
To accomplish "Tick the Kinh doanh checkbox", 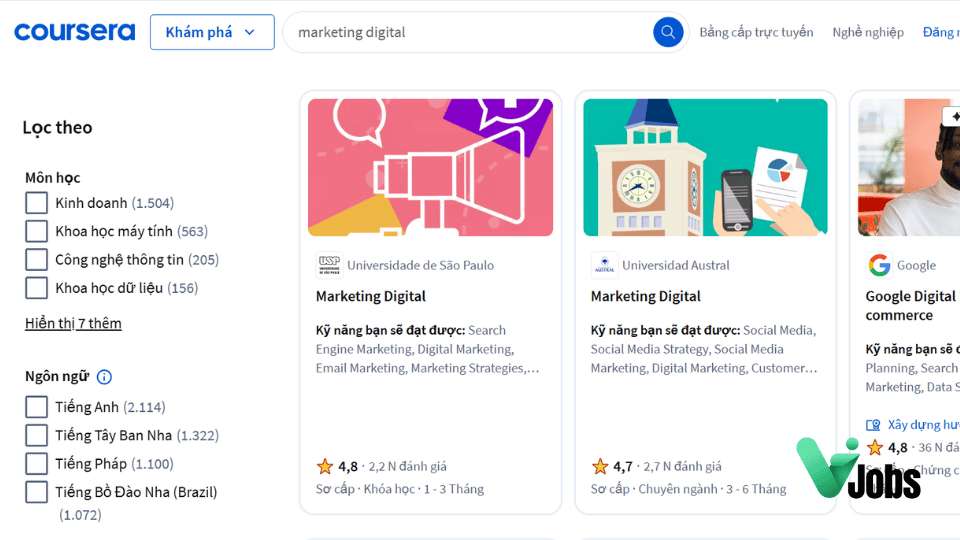I will 36,203.
